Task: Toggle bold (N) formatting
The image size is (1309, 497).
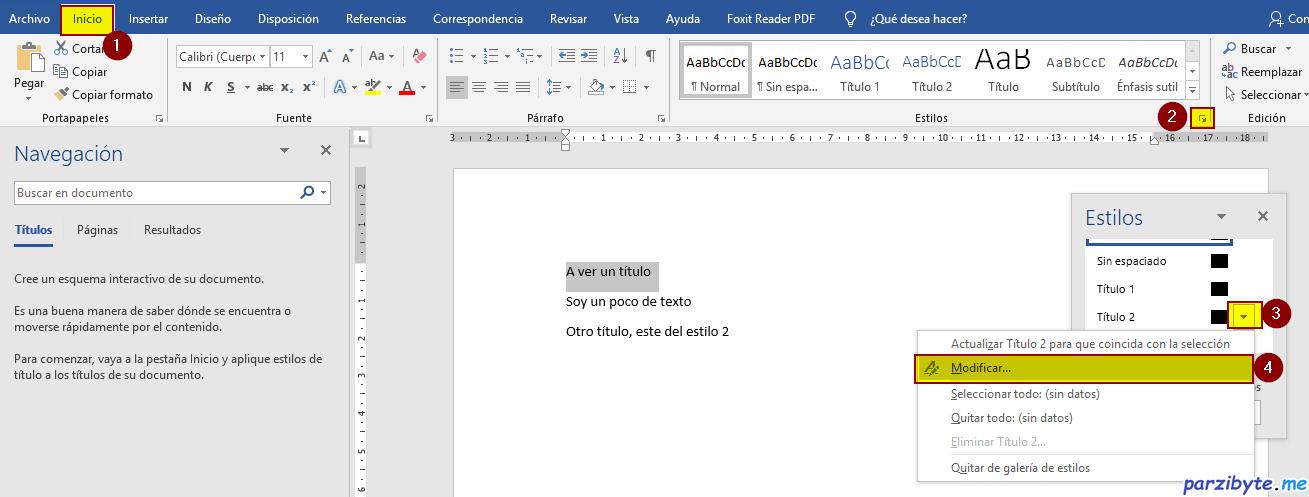Action: point(187,87)
